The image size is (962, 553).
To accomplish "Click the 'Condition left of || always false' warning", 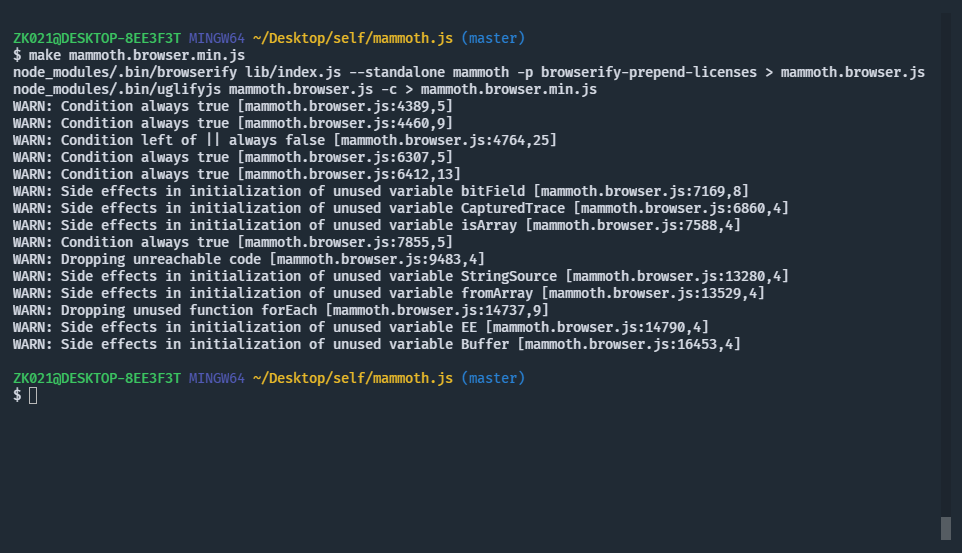I will (x=285, y=140).
